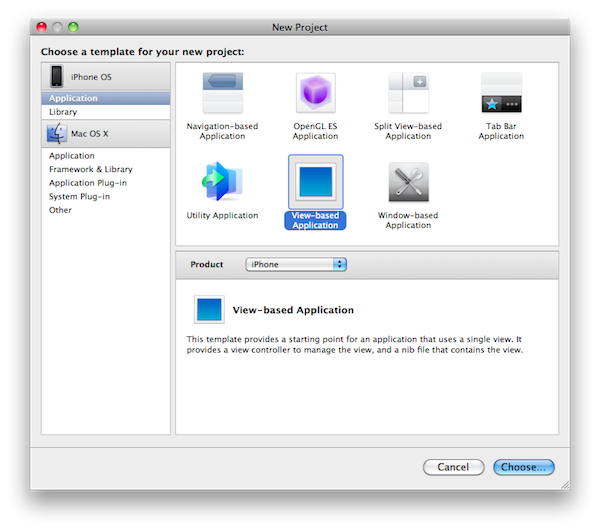Zoom the New Project window with green button
This screenshot has height=531, width=600.
click(73, 27)
